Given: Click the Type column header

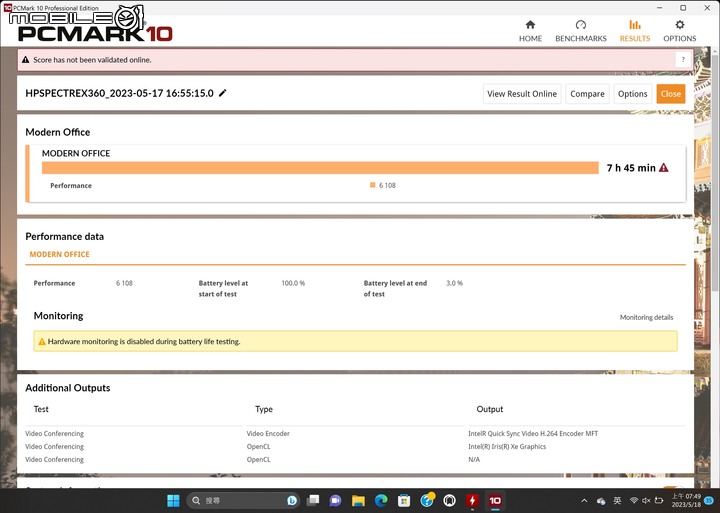Looking at the screenshot, I should 264,409.
